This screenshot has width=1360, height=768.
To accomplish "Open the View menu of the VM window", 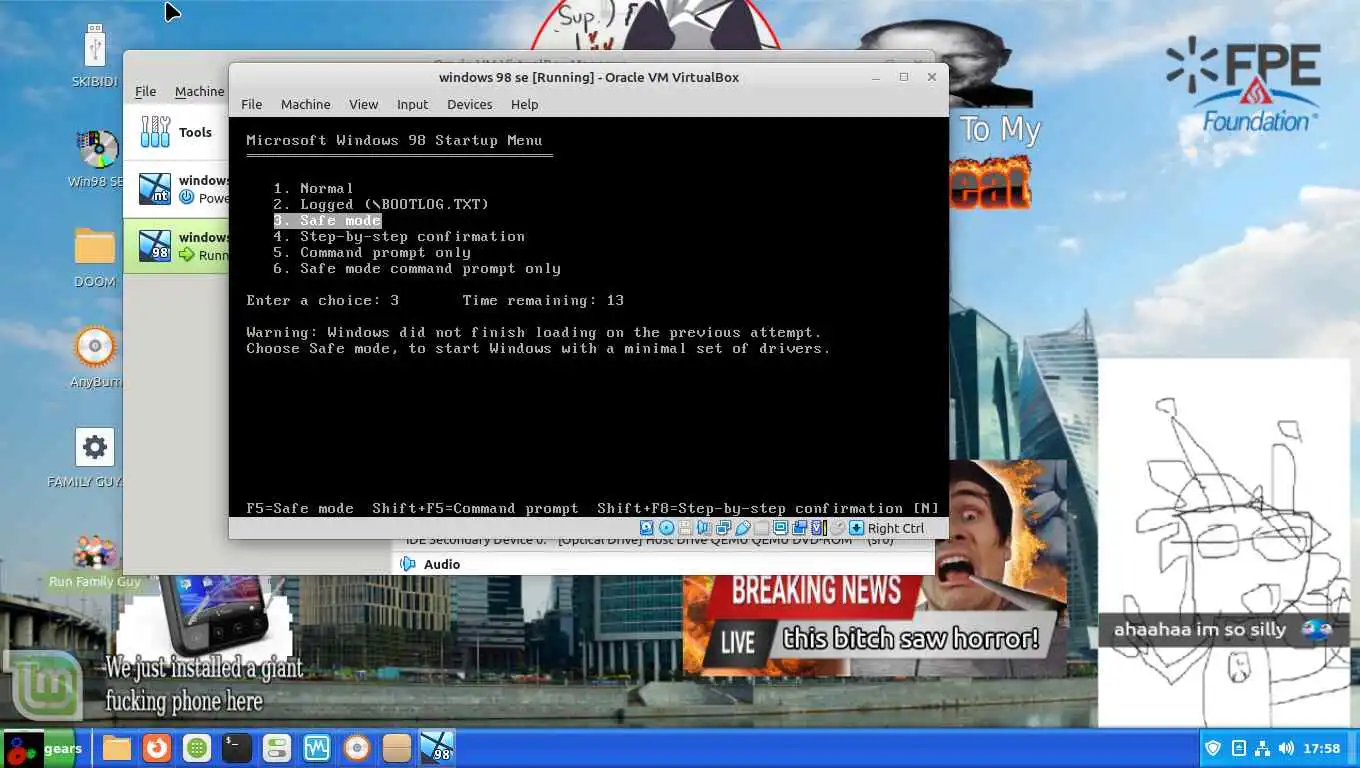I will pos(363,104).
